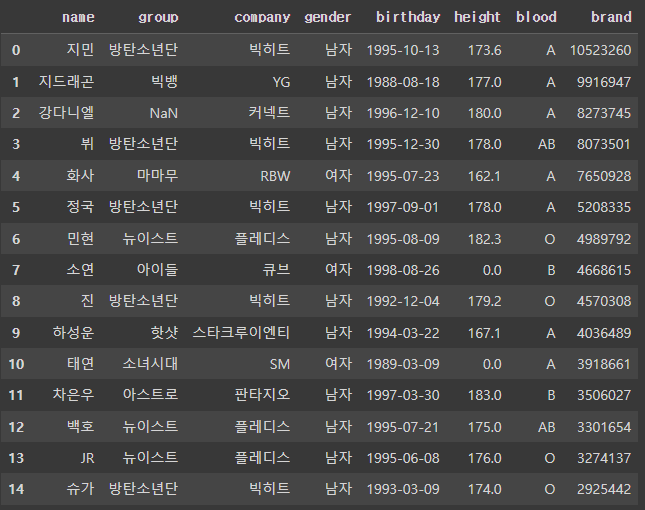
Task: Select the name cell '하성운'
Action: (x=73, y=332)
